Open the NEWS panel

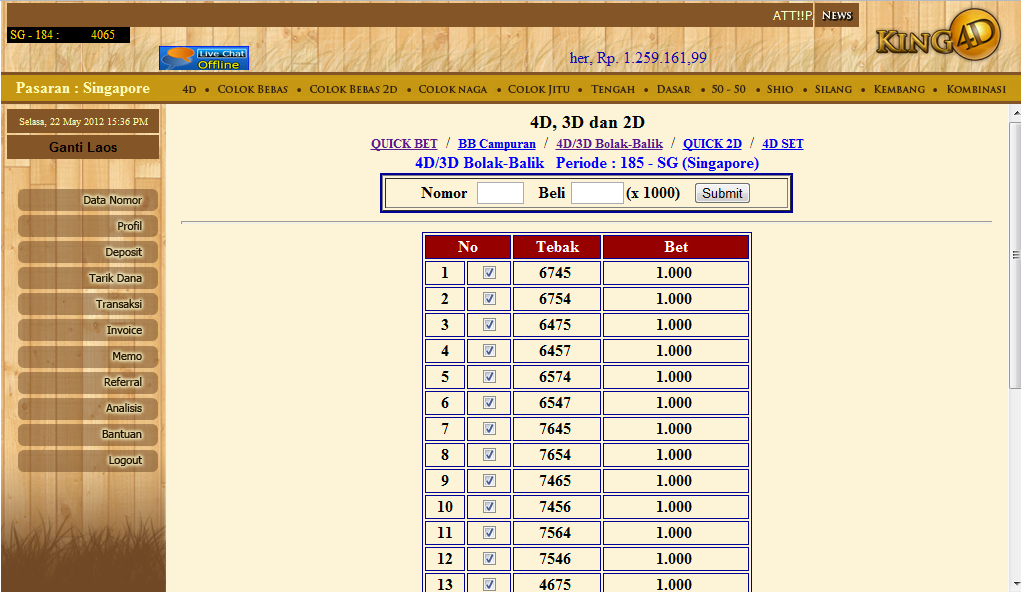[837, 14]
